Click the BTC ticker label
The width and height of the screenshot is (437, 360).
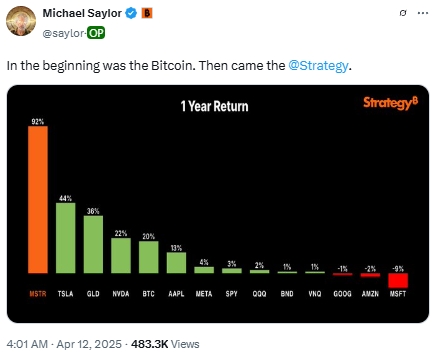[148, 294]
